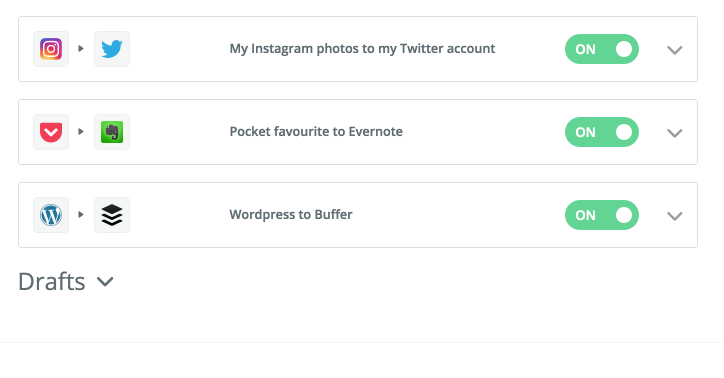Open the 'Wordpress to Buffer' zap title
Image resolution: width=724 pixels, height=378 pixels.
(291, 215)
